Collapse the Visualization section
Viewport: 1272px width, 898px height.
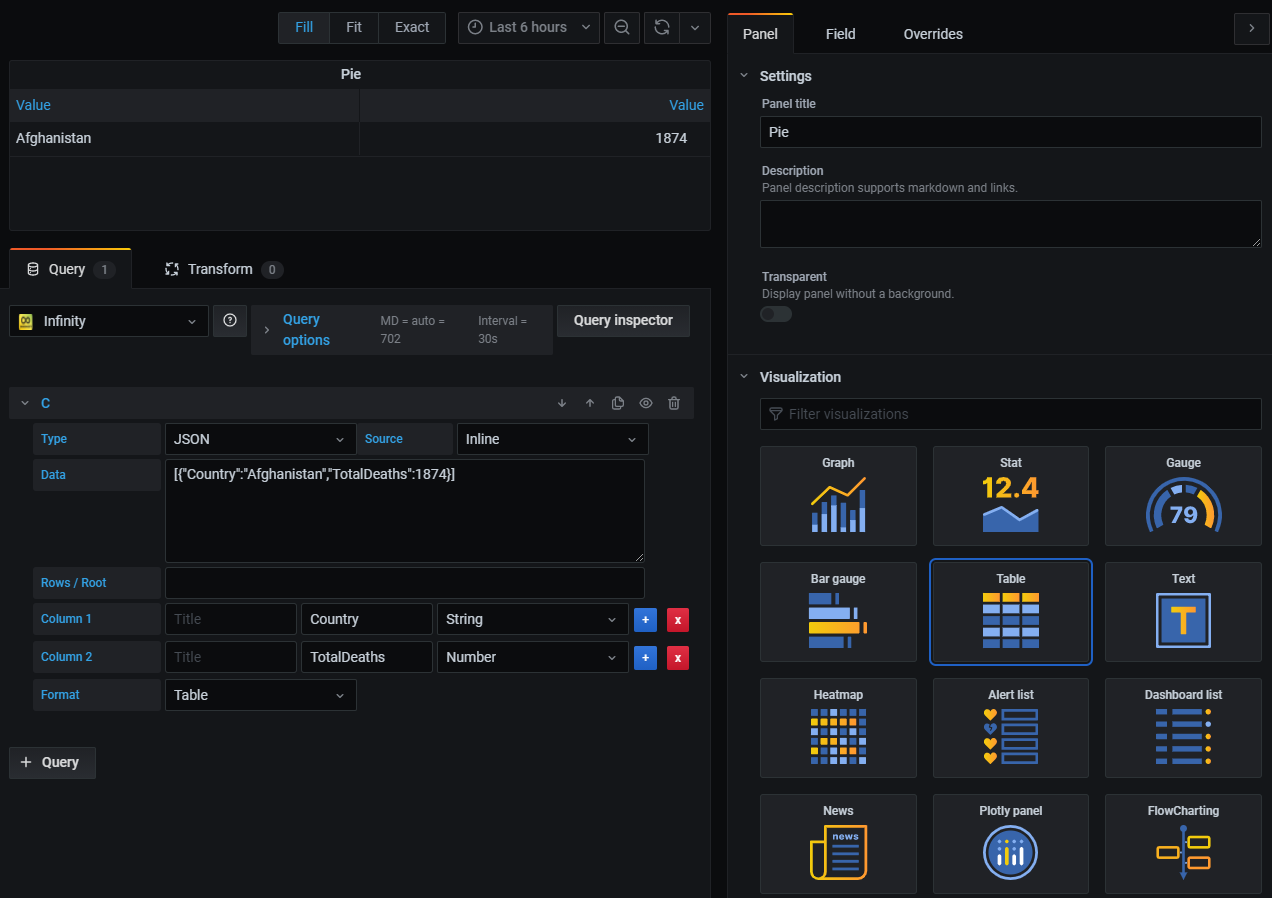(743, 377)
